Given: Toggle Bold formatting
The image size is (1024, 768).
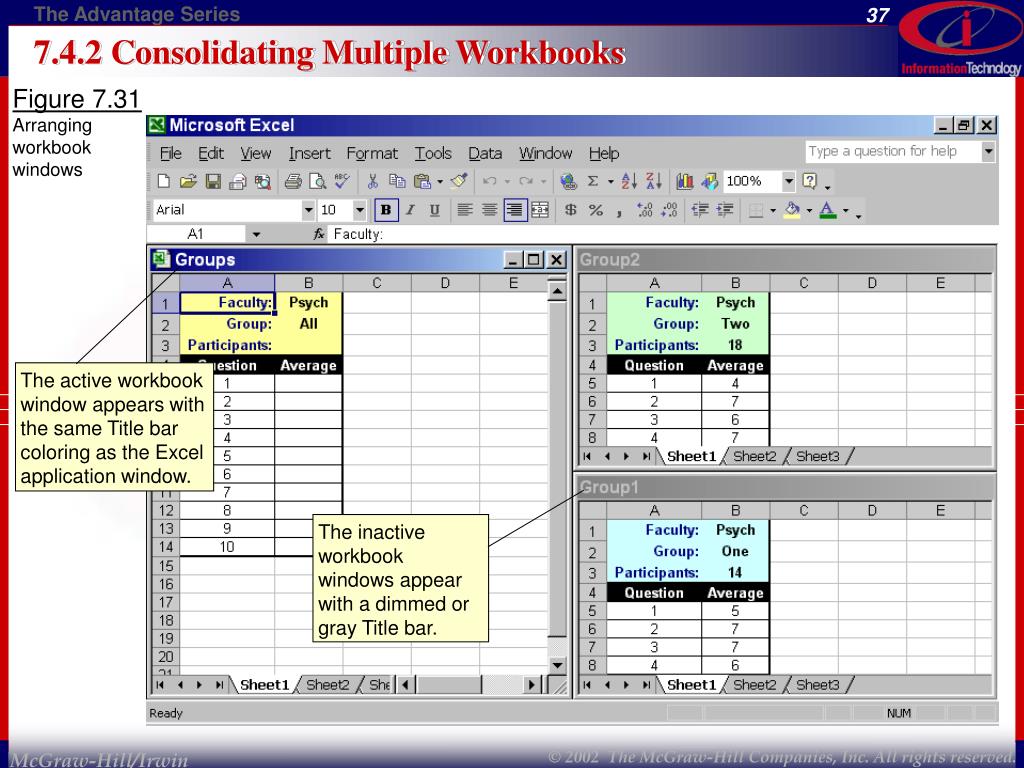Looking at the screenshot, I should click(386, 210).
